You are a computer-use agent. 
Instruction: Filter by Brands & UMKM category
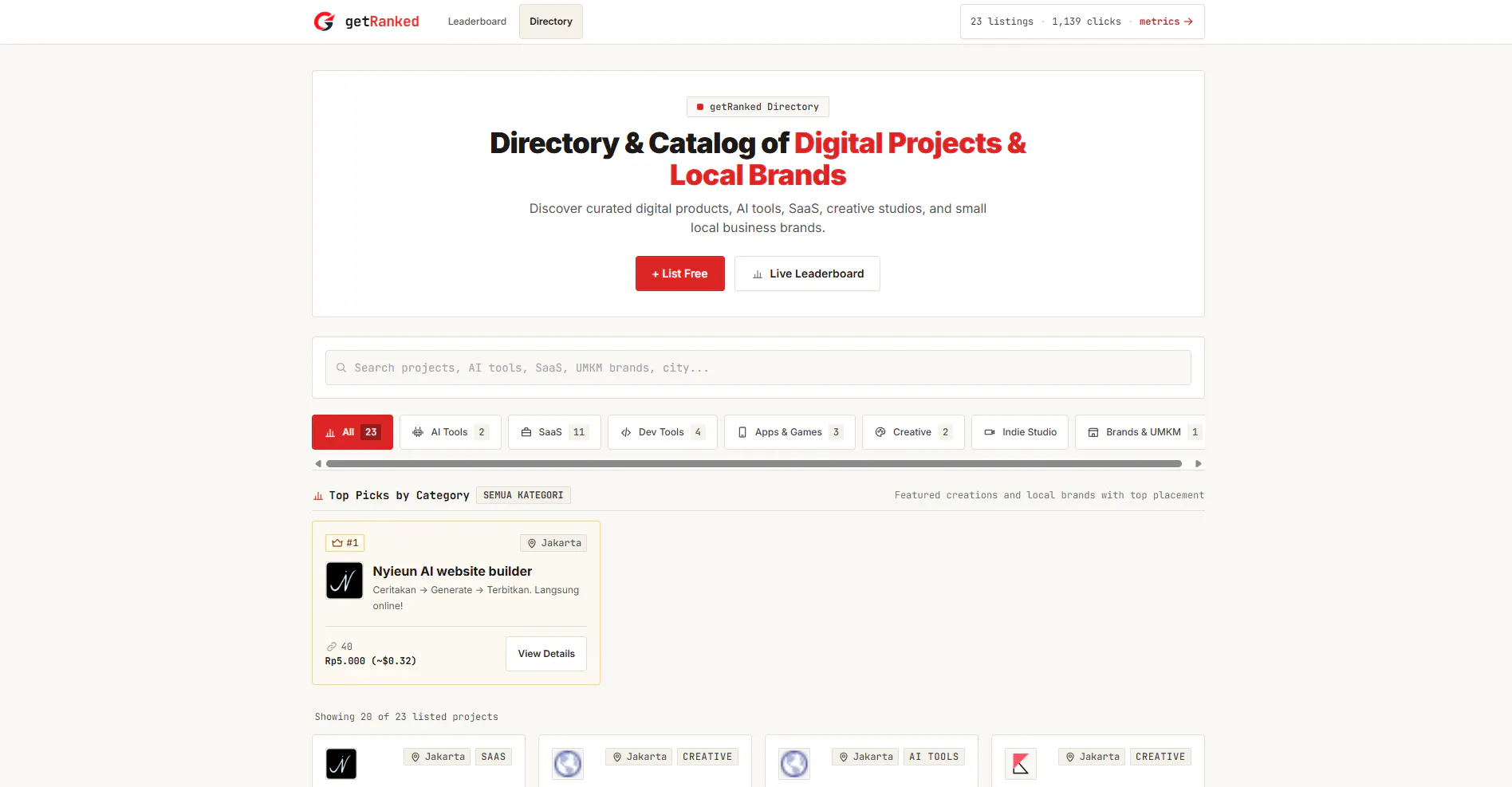pos(1140,432)
